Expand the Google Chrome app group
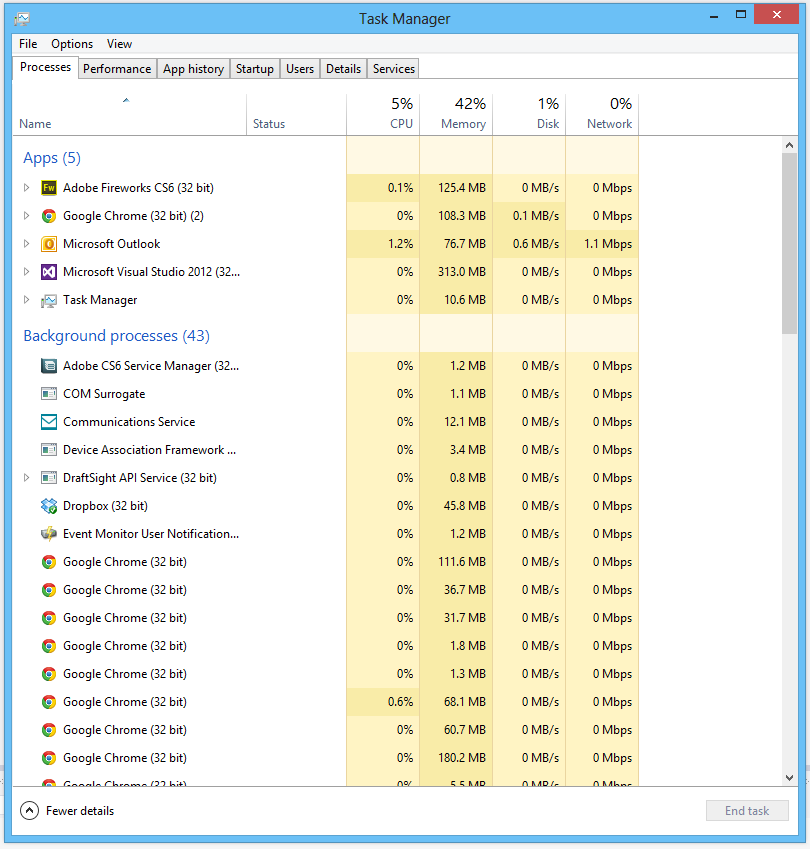This screenshot has height=849, width=810. [25, 215]
